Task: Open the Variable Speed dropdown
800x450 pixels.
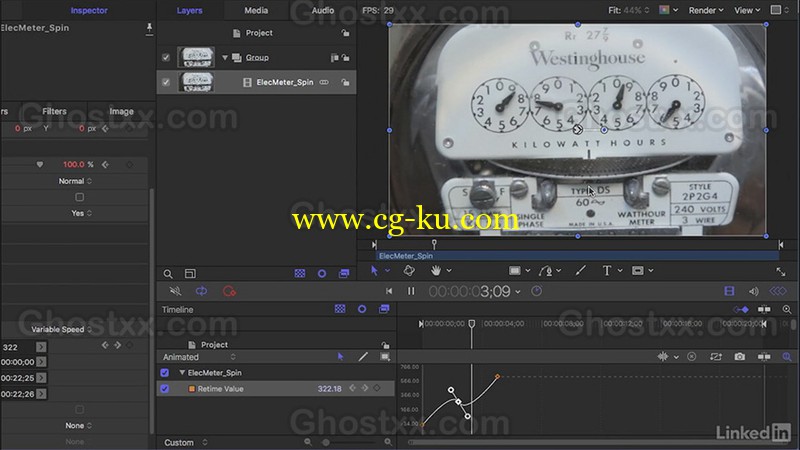Action: 62,330
